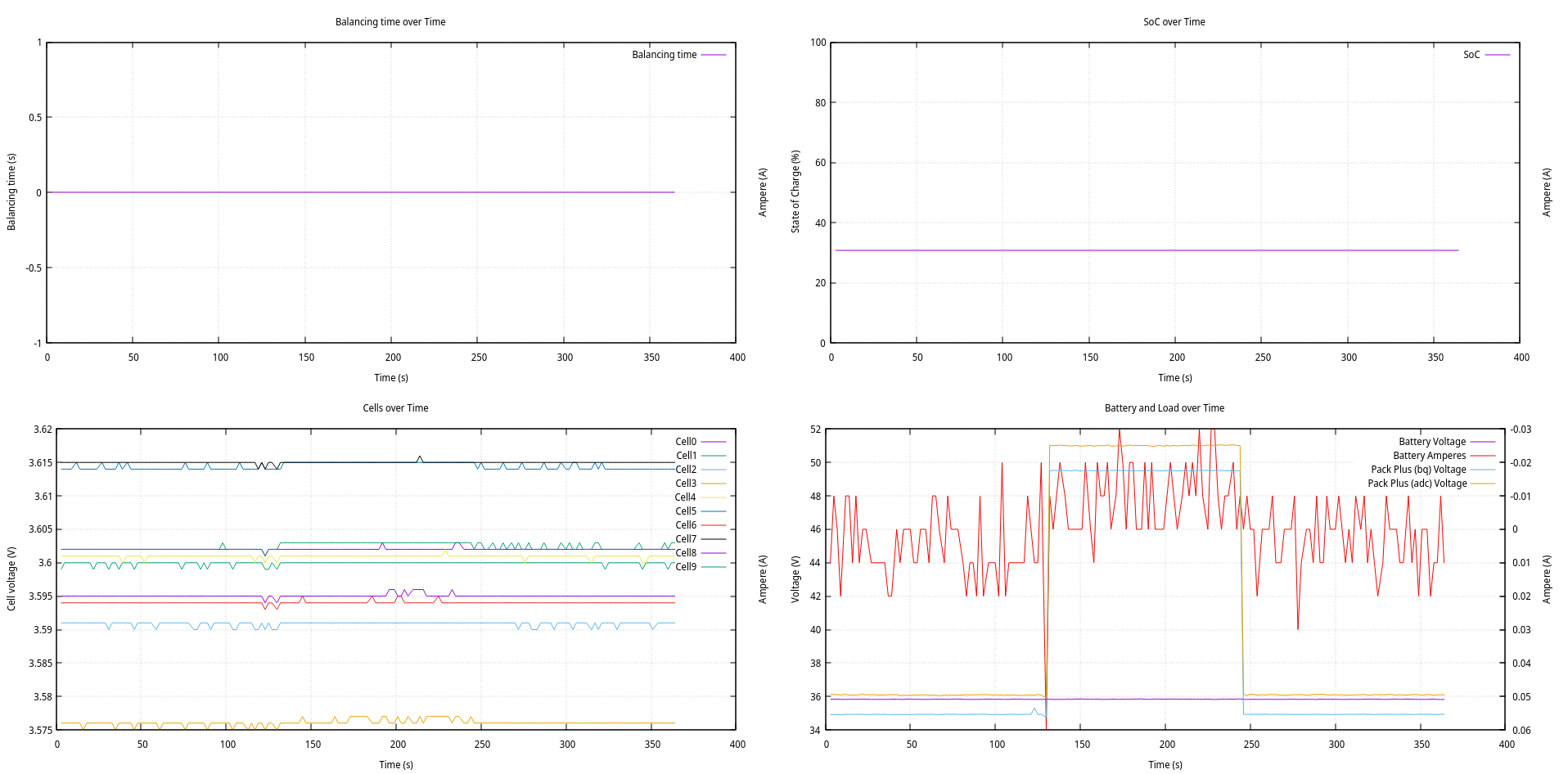Click the 100 tick on SoC y-axis
Screen dimensions: 1568x774
(818, 43)
